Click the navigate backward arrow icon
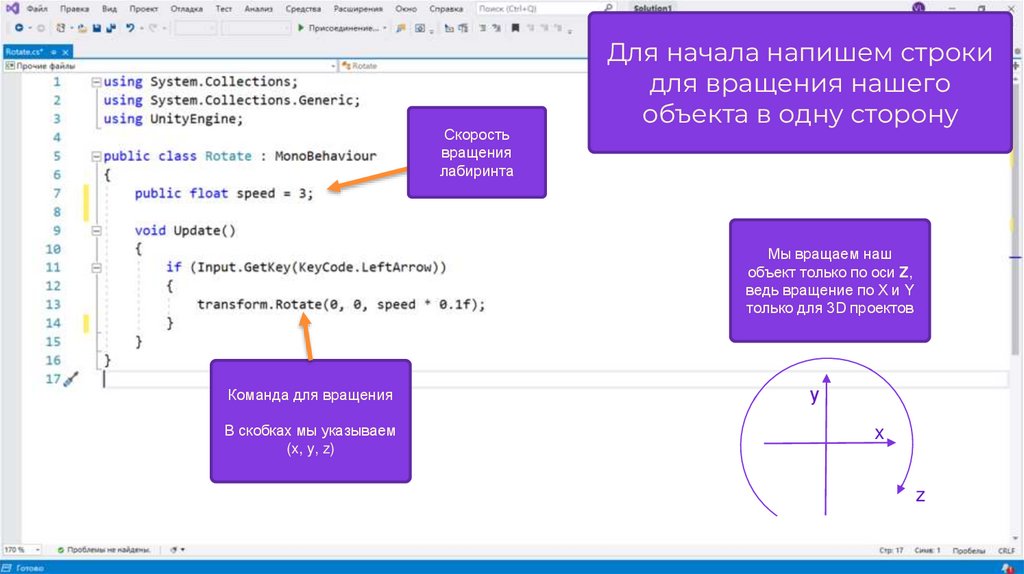 19,28
